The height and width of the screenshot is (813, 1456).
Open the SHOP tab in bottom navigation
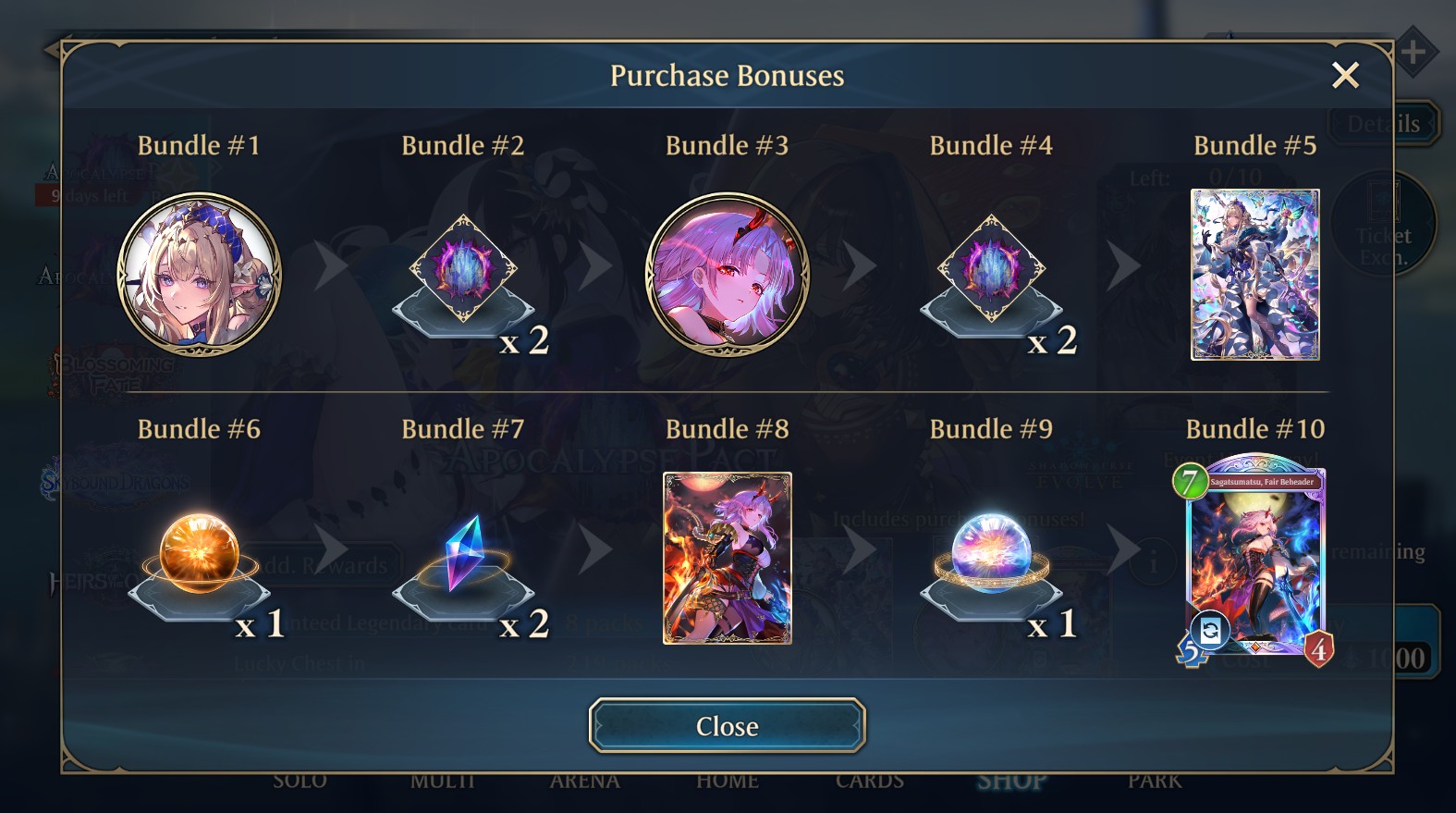pyautogui.click(x=1012, y=782)
